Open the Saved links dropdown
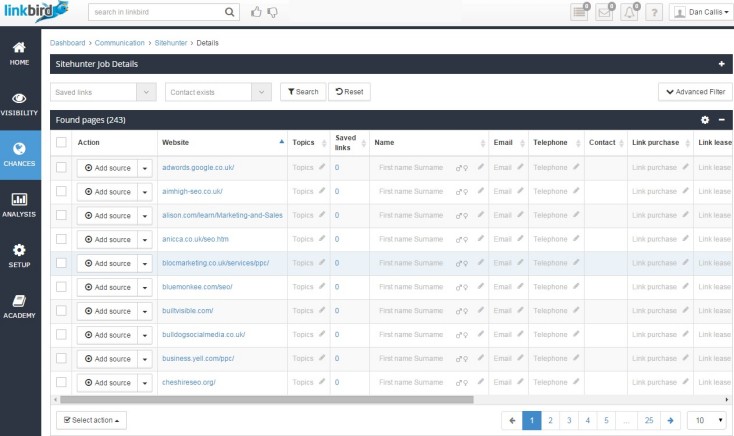Screen dimensions: 734x436 pos(103,92)
